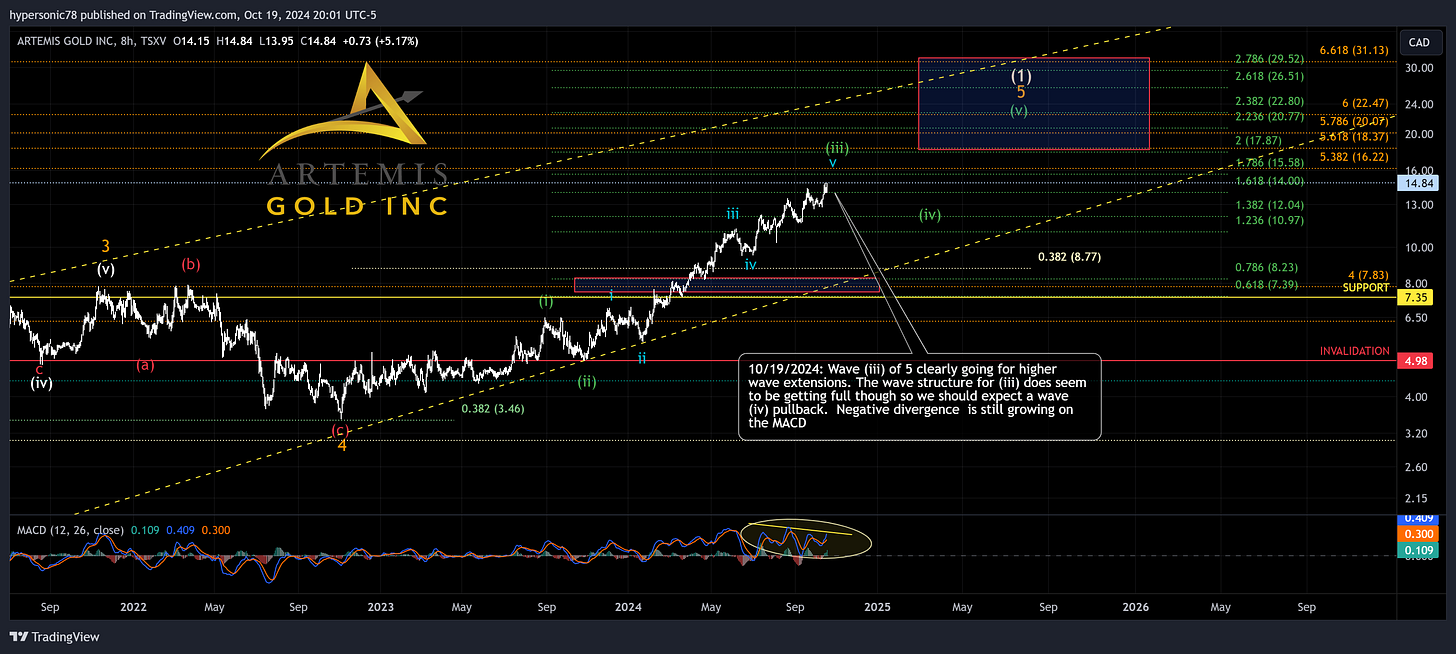Click the 2025 time axis label
Viewport: 1456px width, 654px height.
(877, 606)
